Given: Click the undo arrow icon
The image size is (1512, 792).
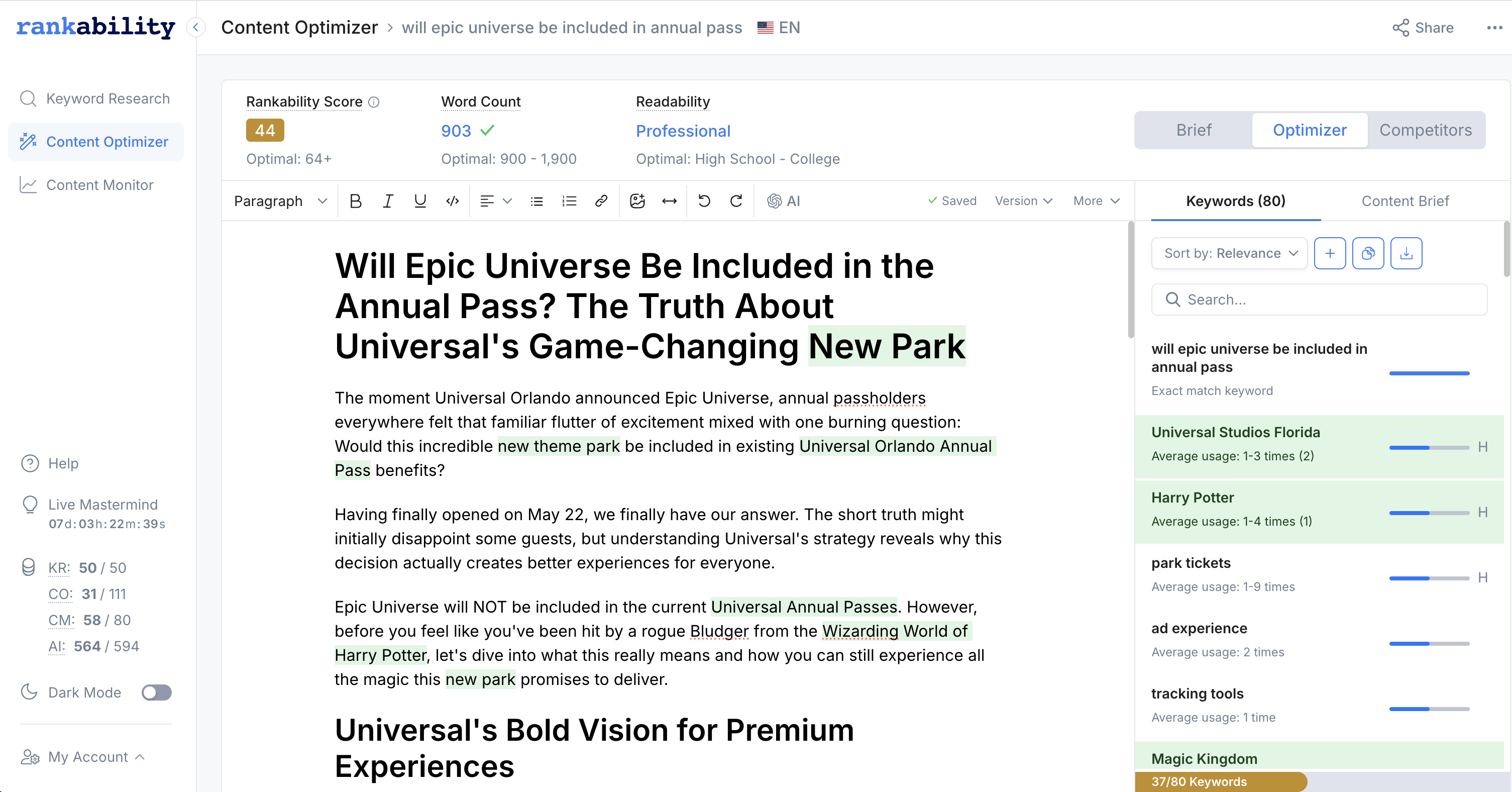Looking at the screenshot, I should (x=704, y=201).
